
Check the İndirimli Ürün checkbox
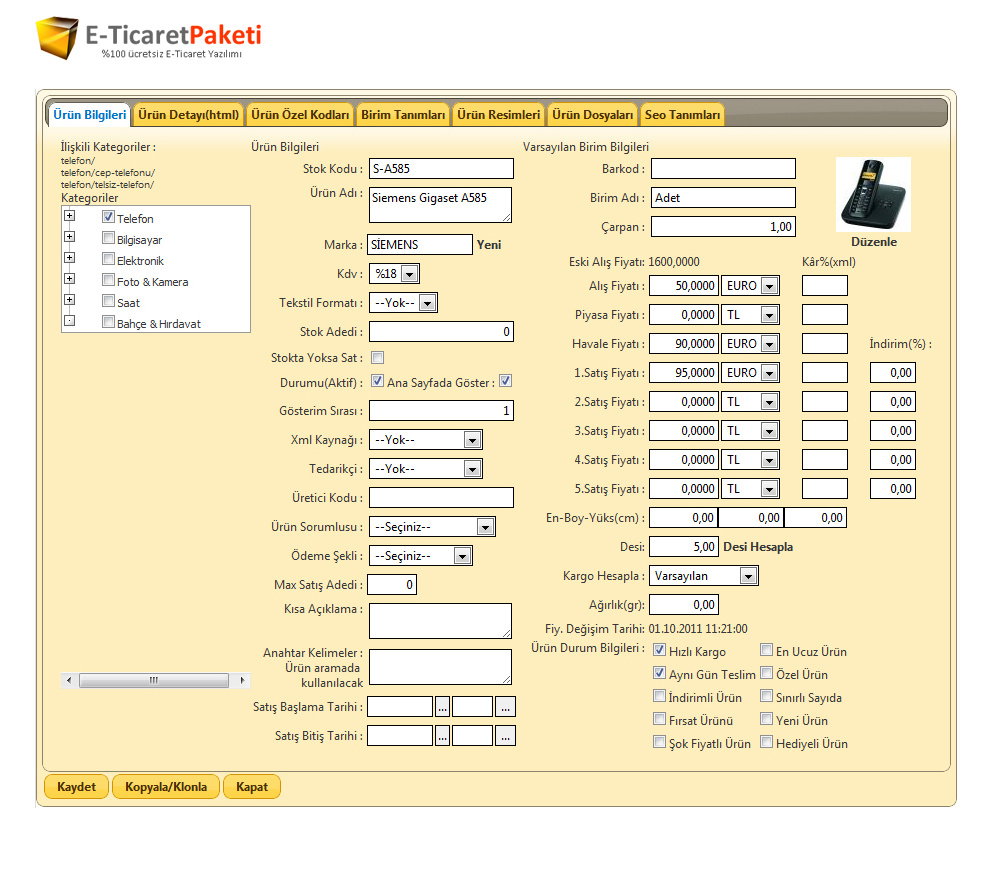click(659, 696)
